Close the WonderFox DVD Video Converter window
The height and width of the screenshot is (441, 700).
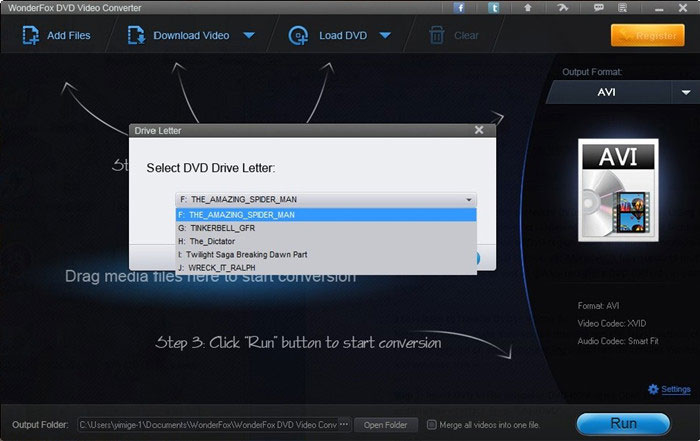(683, 8)
